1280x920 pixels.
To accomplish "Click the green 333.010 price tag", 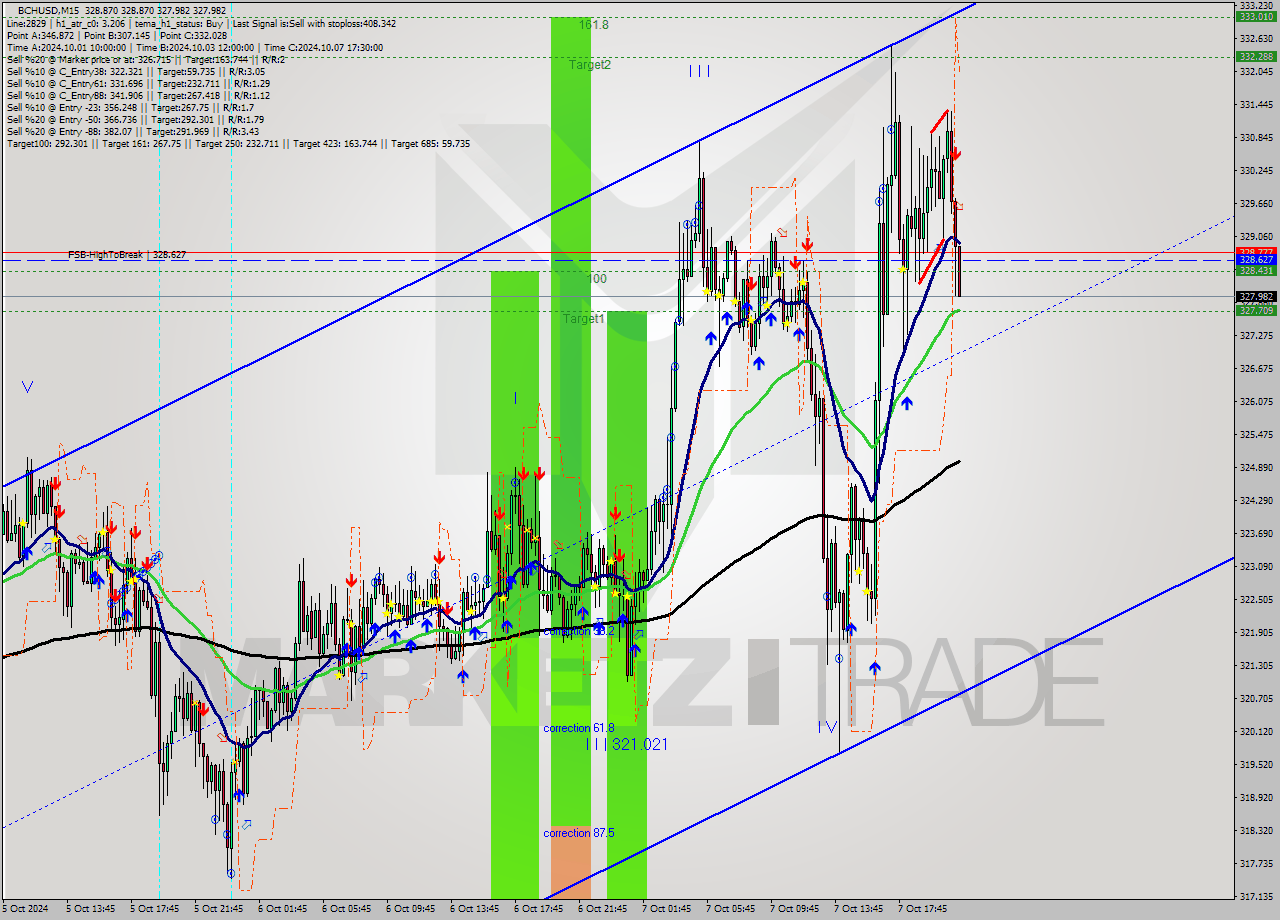I will coord(1257,16).
